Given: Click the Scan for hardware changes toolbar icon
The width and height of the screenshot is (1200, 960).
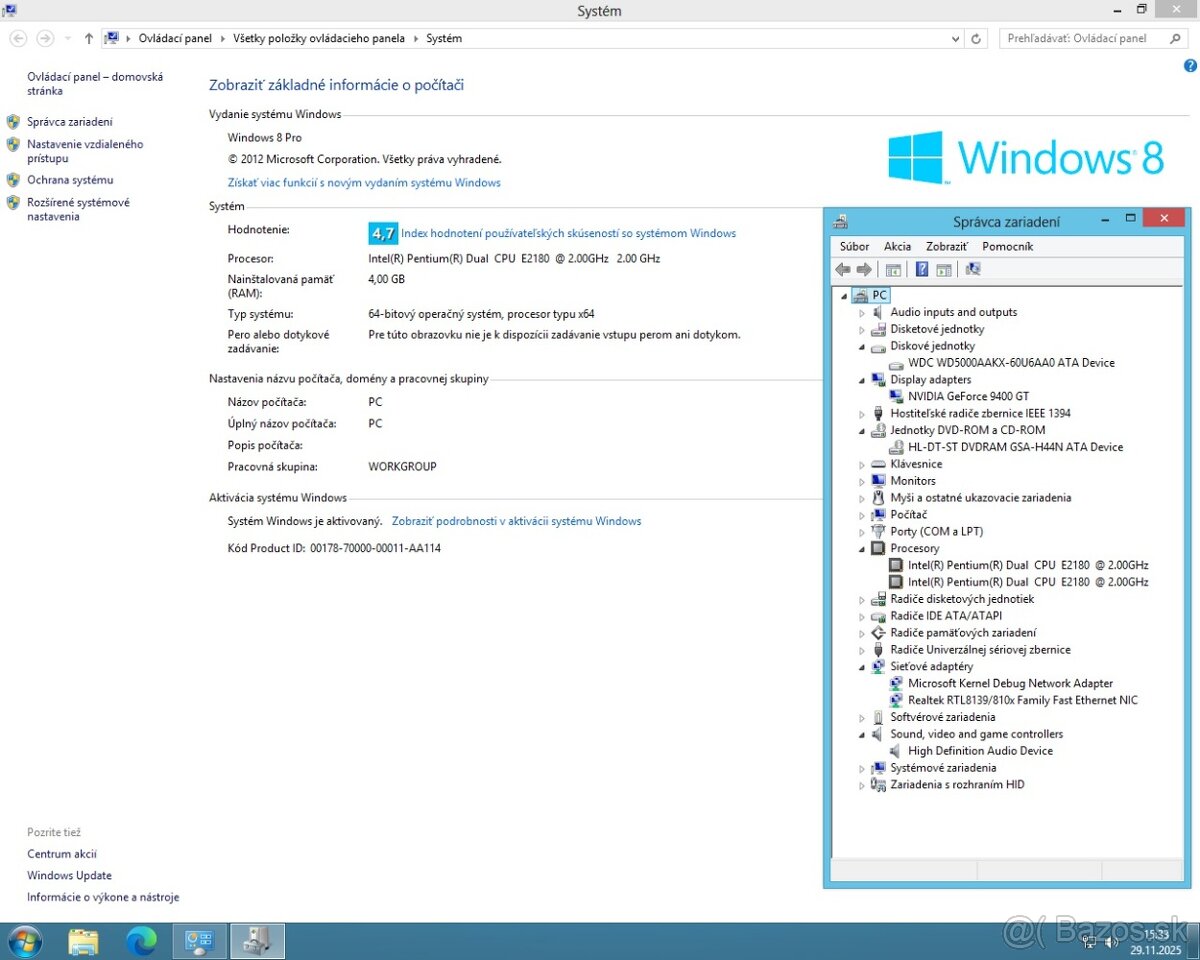Looking at the screenshot, I should (973, 270).
